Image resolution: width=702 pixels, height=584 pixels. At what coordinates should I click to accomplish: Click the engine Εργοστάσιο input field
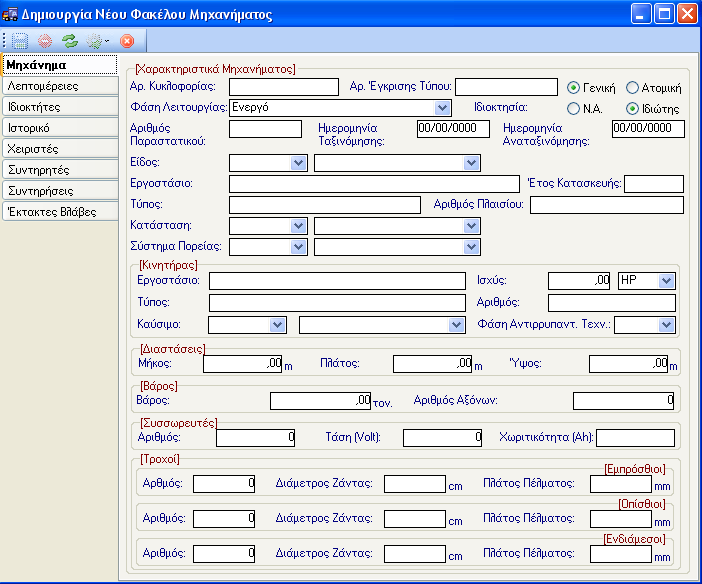coord(338,281)
